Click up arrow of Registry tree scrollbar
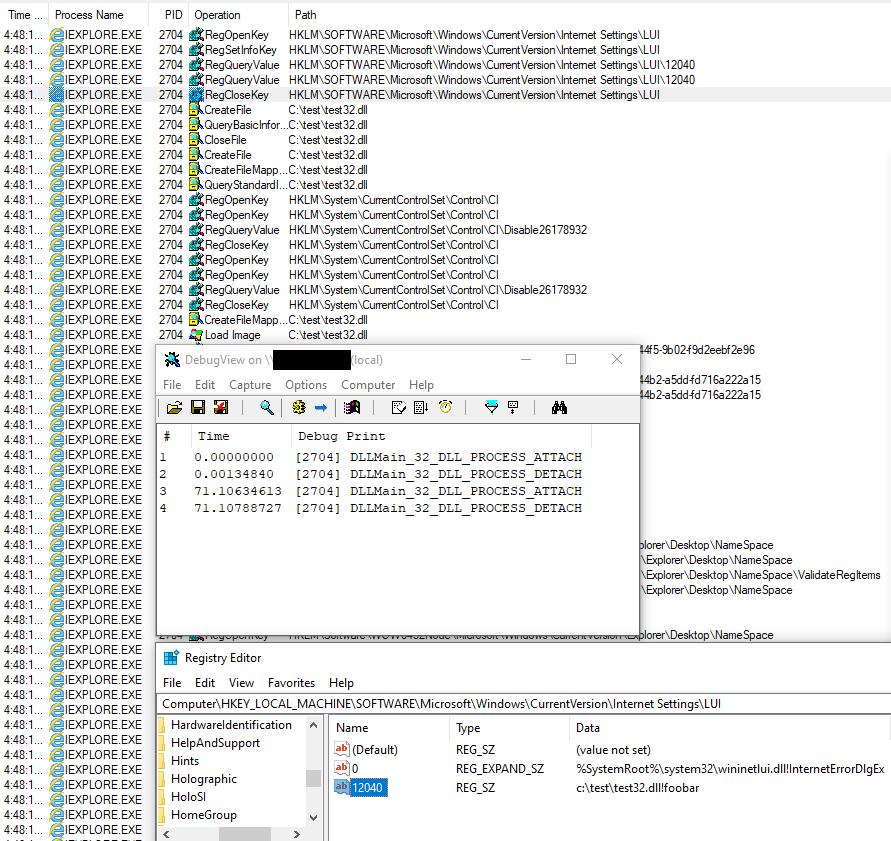 [313, 725]
